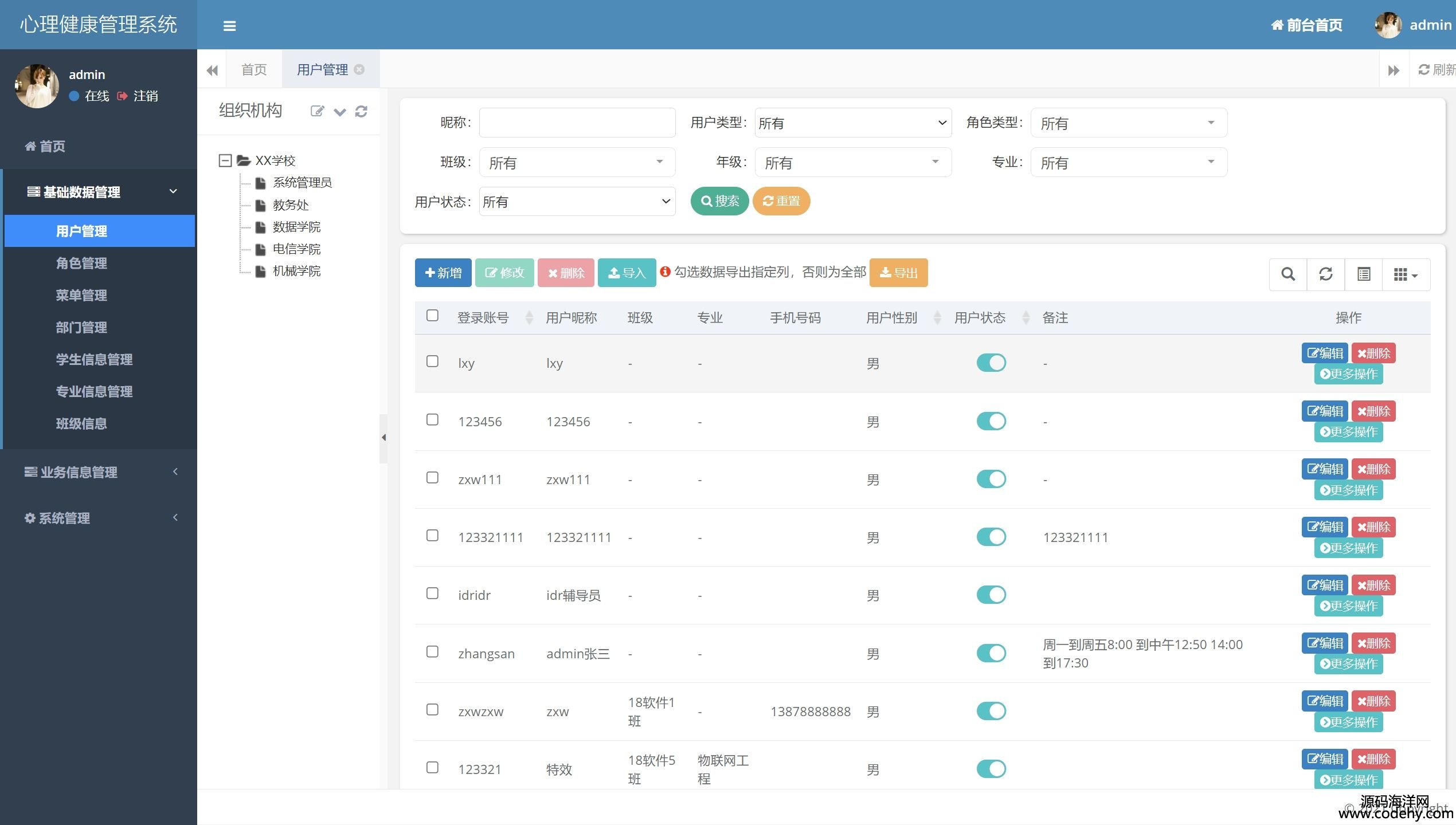The height and width of the screenshot is (825, 1456).
Task: Toggle user status switch for idridr
Action: pos(991,595)
